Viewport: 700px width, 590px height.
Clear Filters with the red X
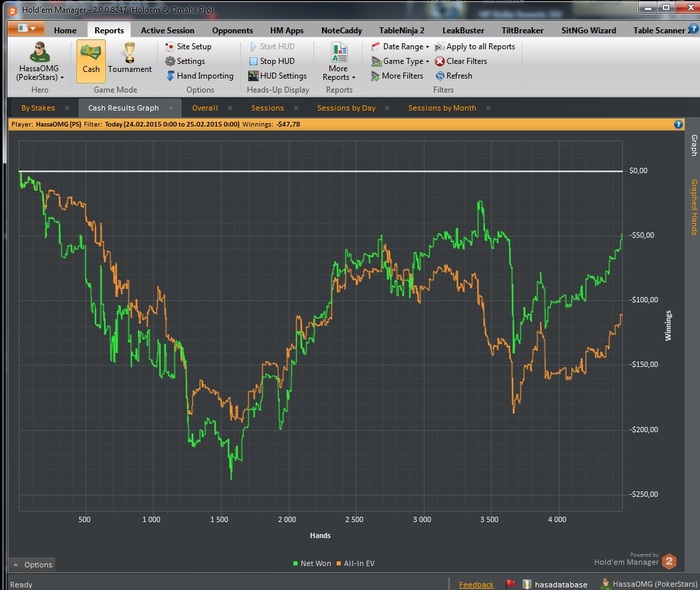point(461,61)
